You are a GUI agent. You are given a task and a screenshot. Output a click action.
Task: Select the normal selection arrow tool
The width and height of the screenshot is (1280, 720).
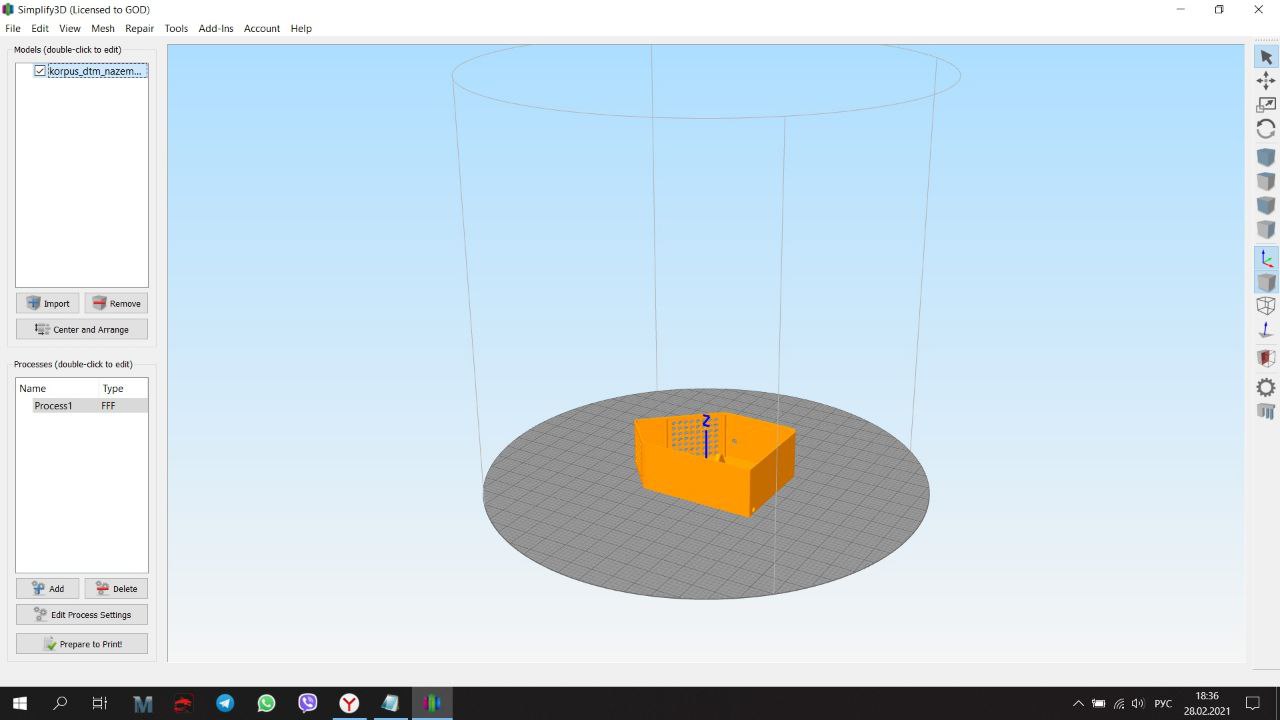tap(1266, 57)
